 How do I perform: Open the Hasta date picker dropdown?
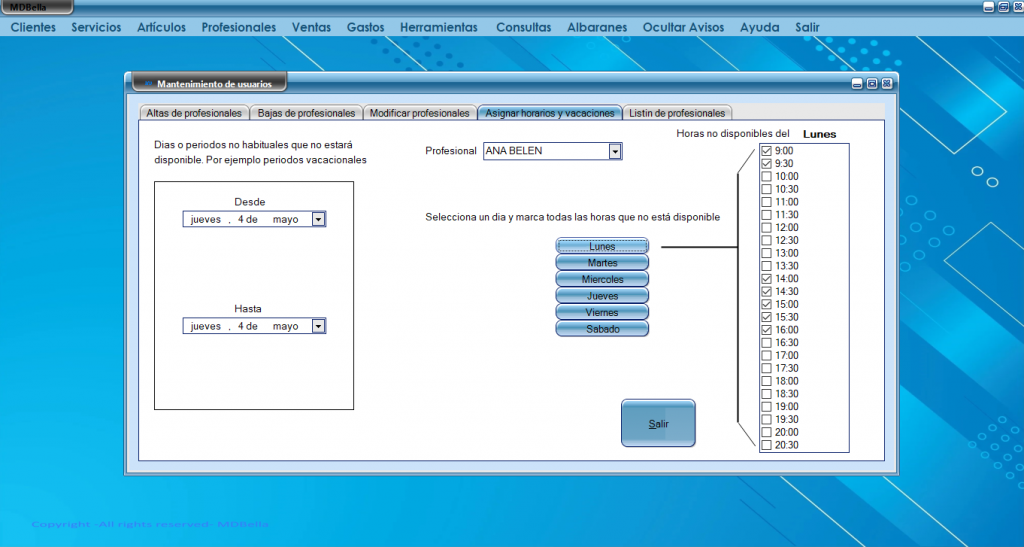pyautogui.click(x=318, y=326)
